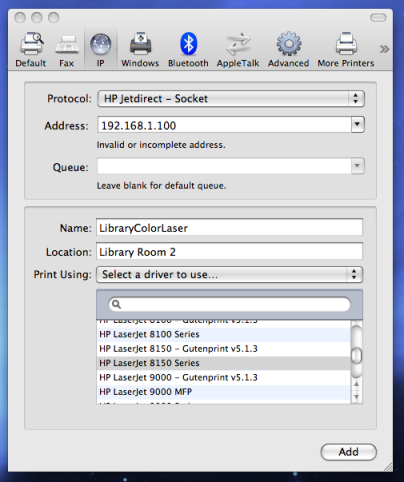Click the driver list scrollbar thumb

[357, 355]
